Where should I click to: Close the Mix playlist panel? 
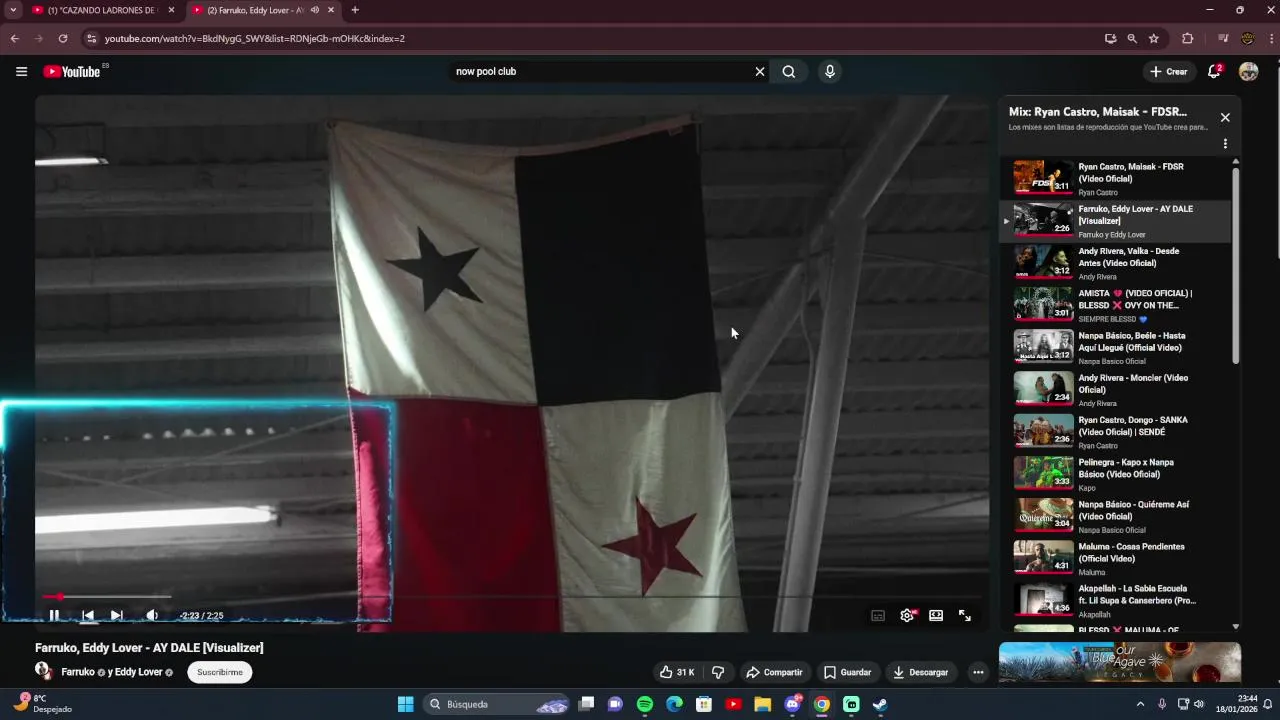click(x=1225, y=117)
